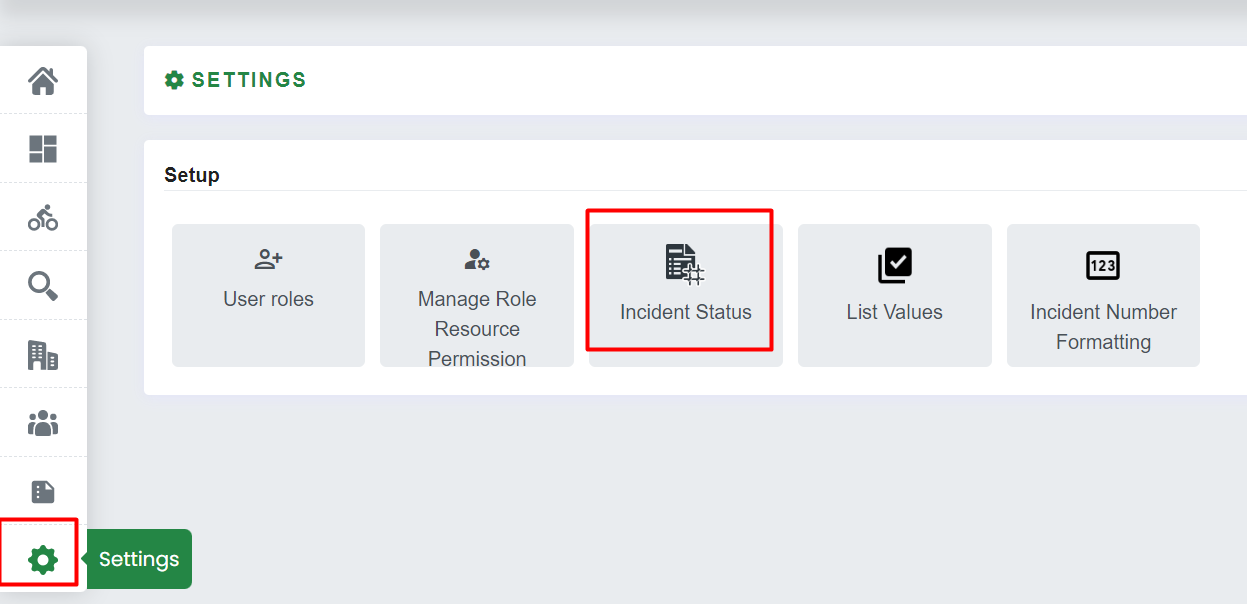
Task: Open the List Values tile
Action: 894,295
